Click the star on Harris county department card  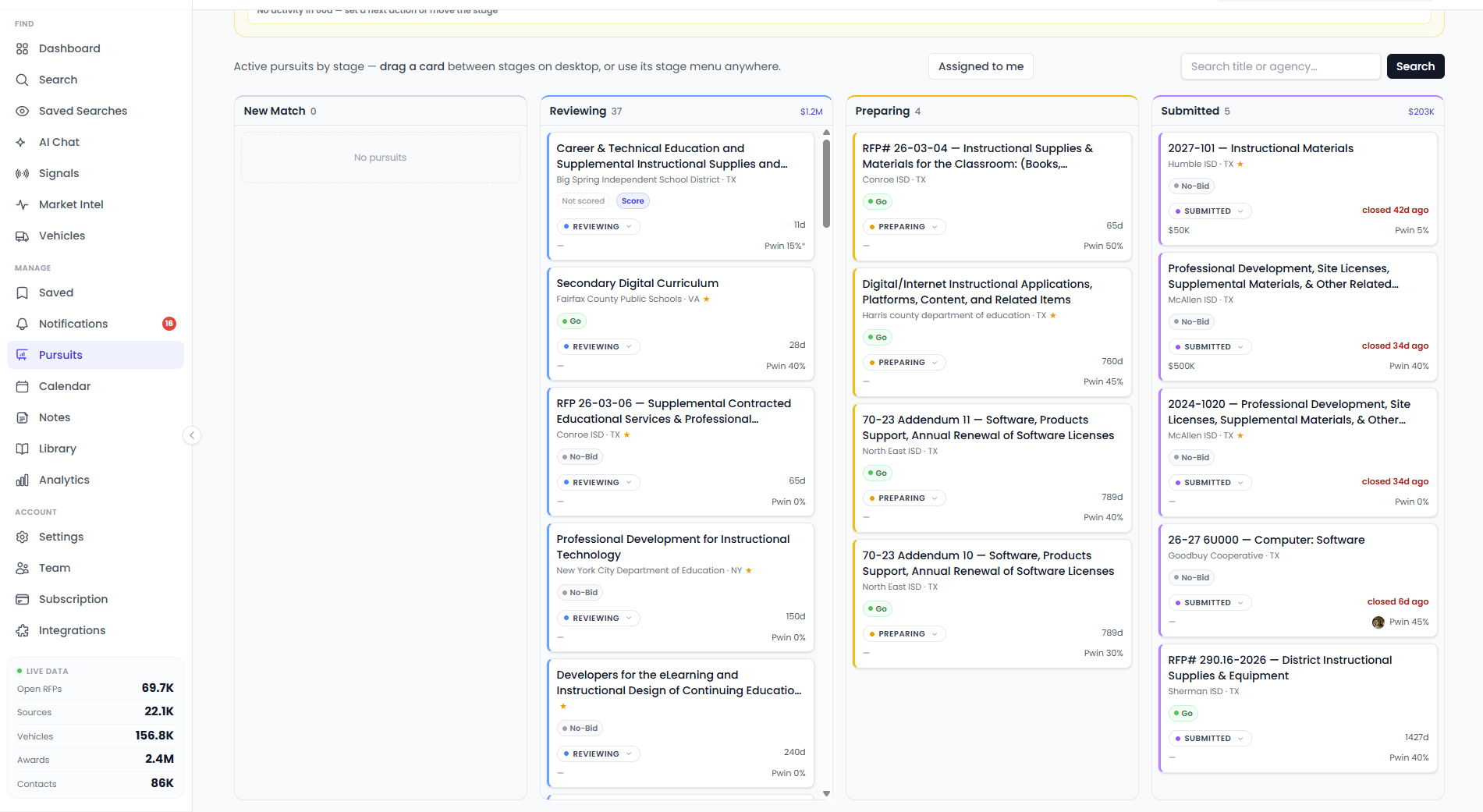pyautogui.click(x=1053, y=315)
